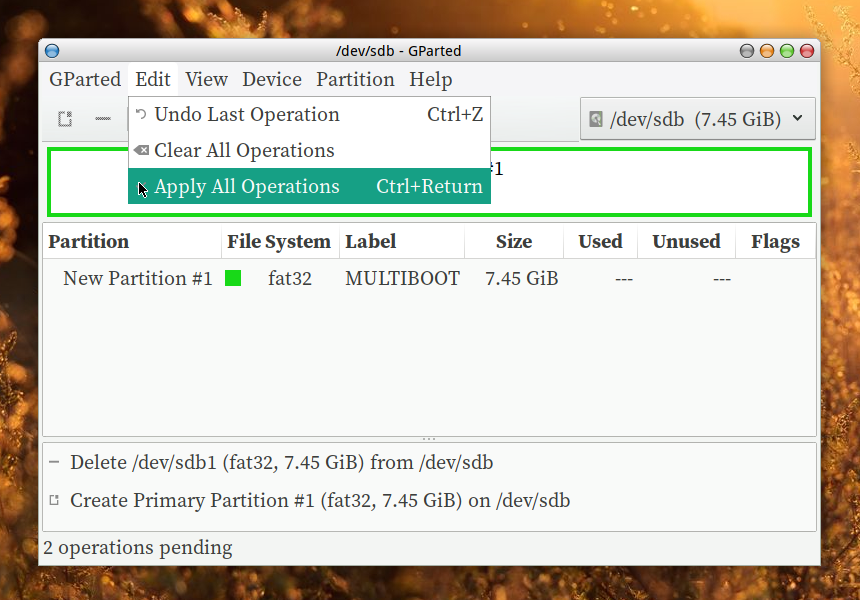Click the New partition toolbar icon

(65, 119)
